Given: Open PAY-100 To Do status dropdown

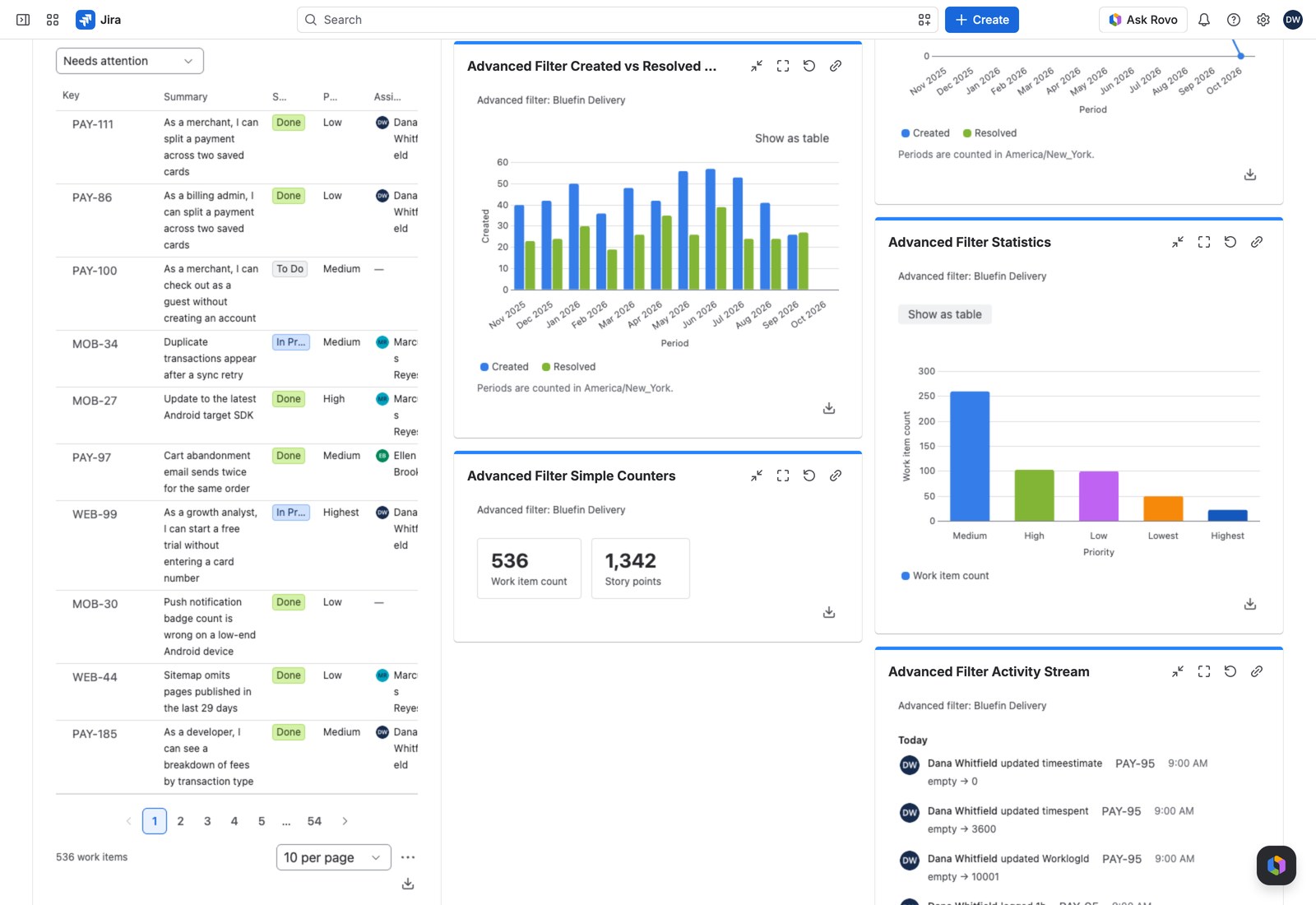Looking at the screenshot, I should (290, 269).
